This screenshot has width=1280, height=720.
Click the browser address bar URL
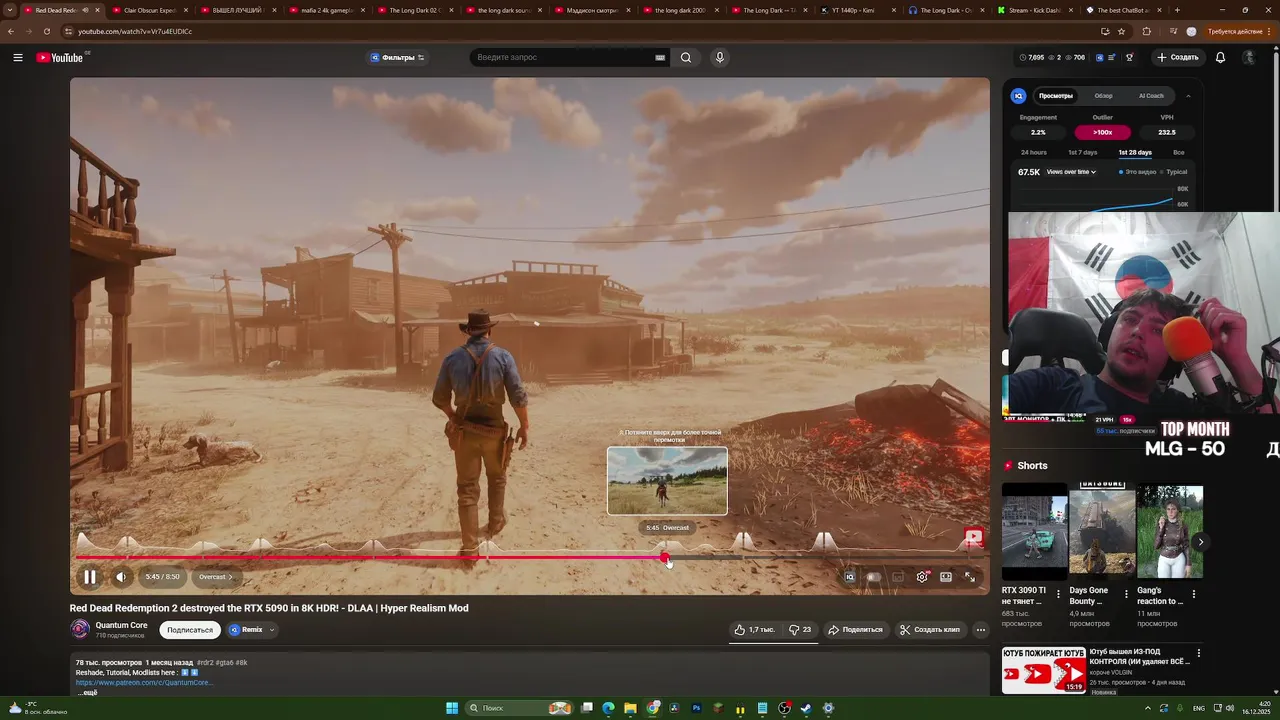pos(135,31)
